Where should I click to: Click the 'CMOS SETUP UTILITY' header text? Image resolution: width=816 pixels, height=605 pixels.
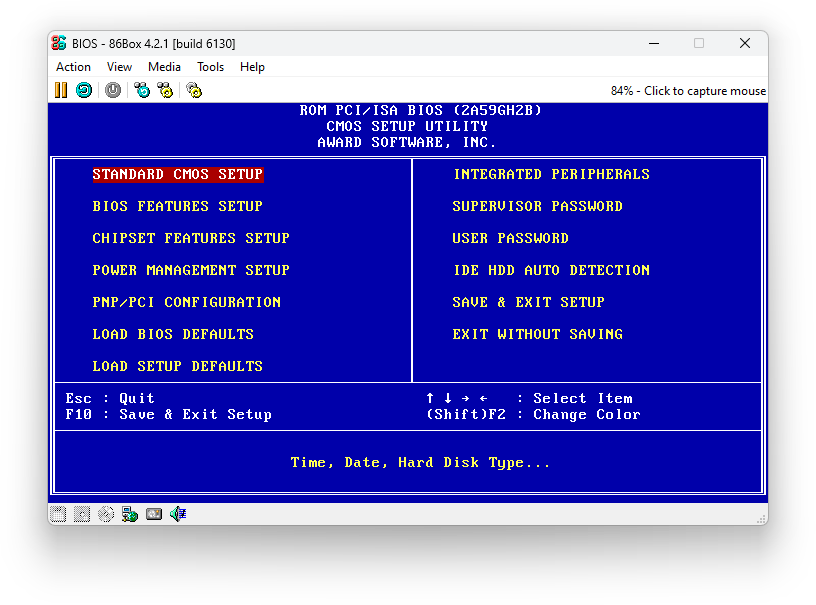coord(407,126)
